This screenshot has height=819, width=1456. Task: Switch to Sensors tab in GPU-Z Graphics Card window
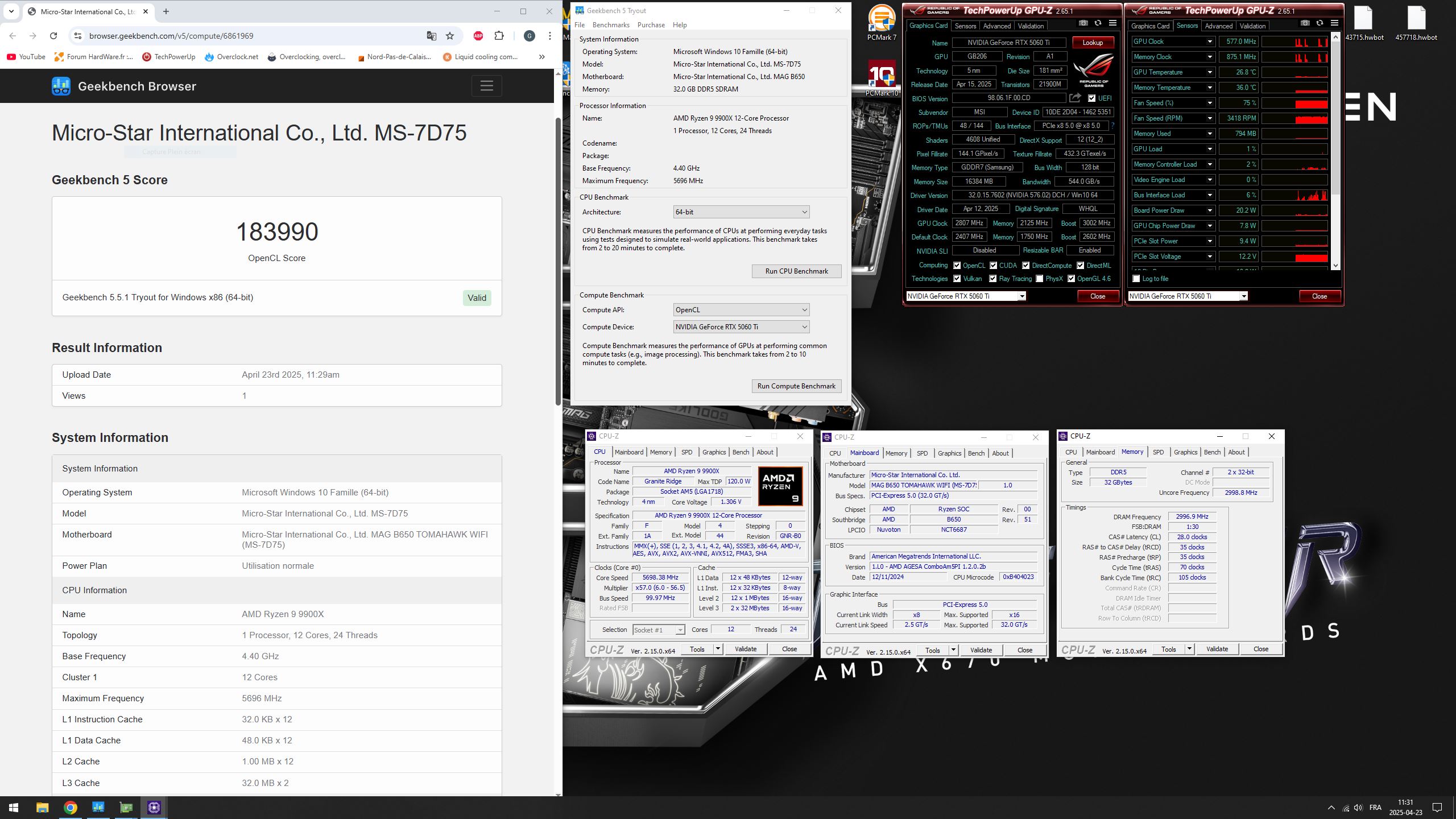tap(965, 26)
